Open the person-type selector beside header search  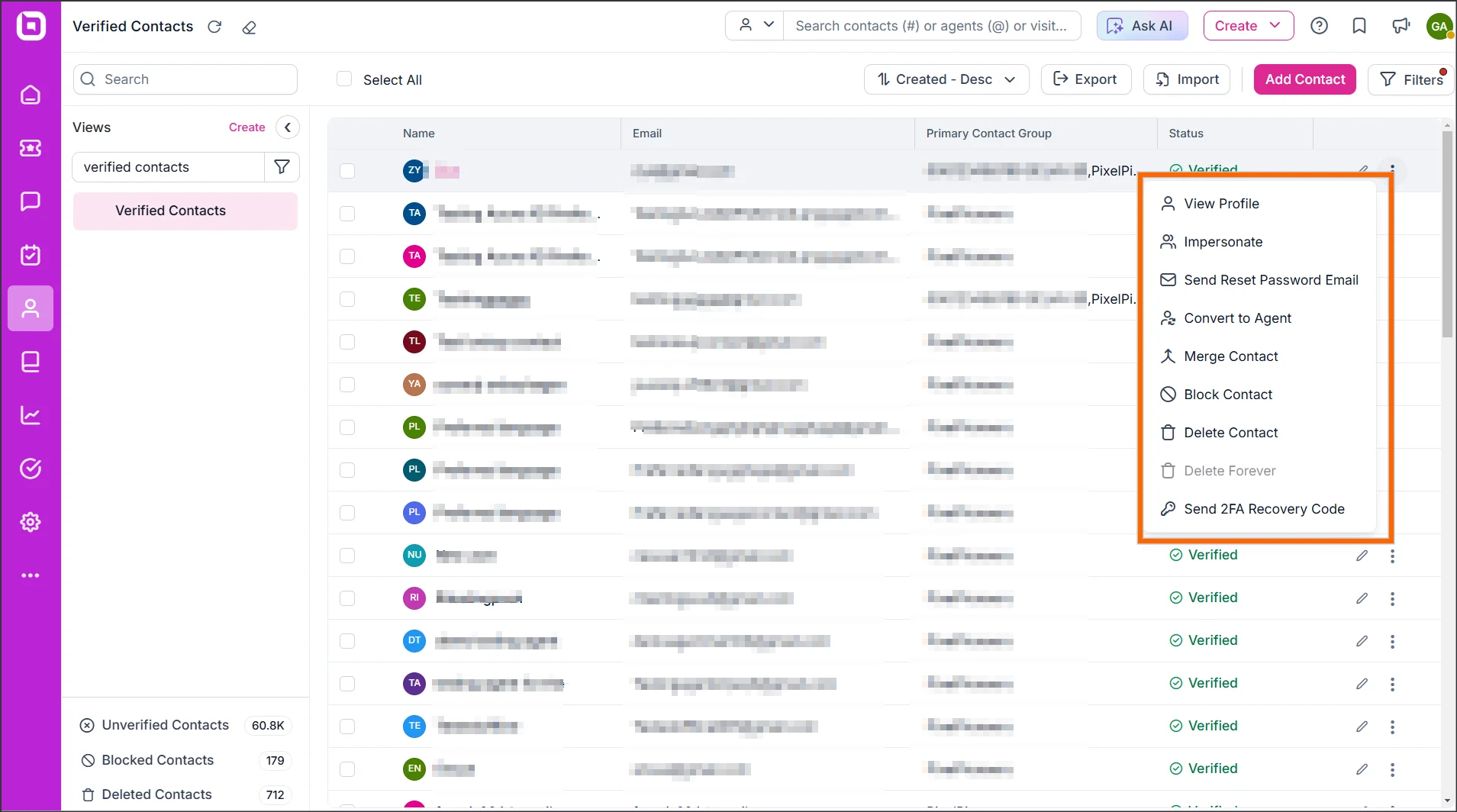[x=755, y=26]
